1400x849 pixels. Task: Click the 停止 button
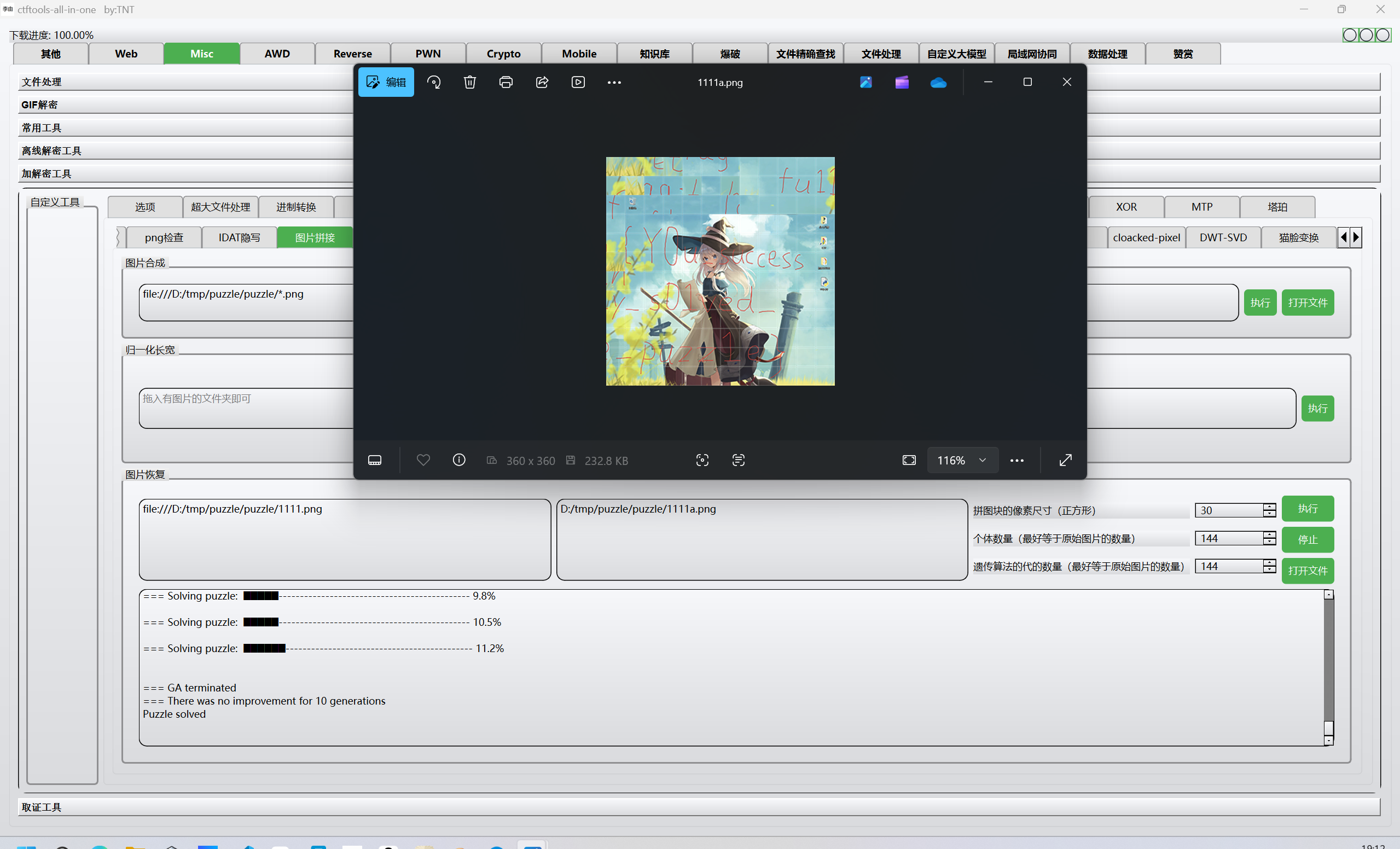(x=1308, y=539)
